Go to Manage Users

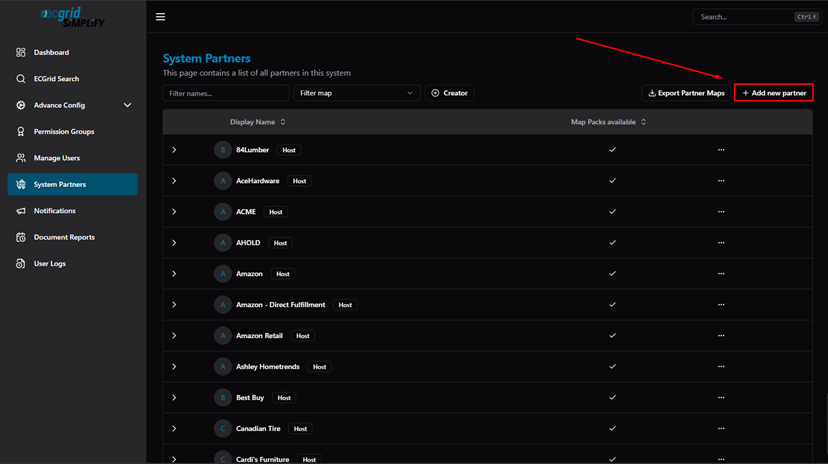click(72, 158)
